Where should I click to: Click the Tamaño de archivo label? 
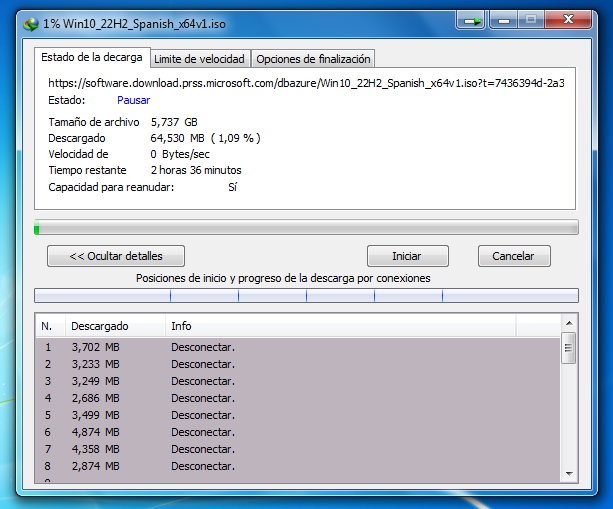(94, 122)
